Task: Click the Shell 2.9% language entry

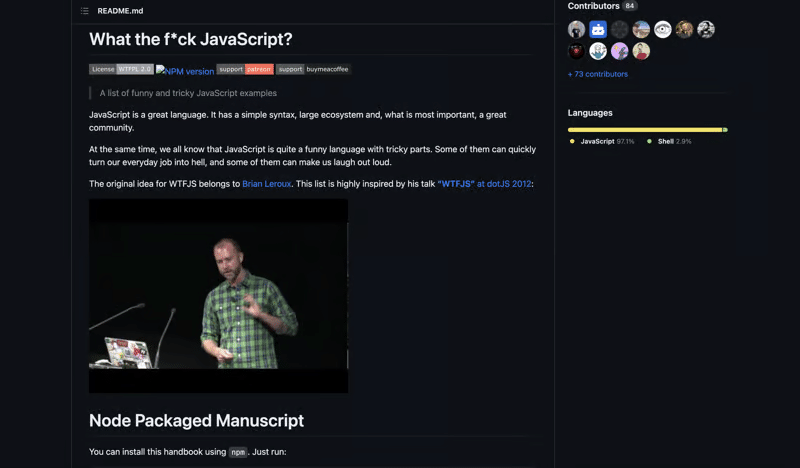Action: click(x=674, y=142)
